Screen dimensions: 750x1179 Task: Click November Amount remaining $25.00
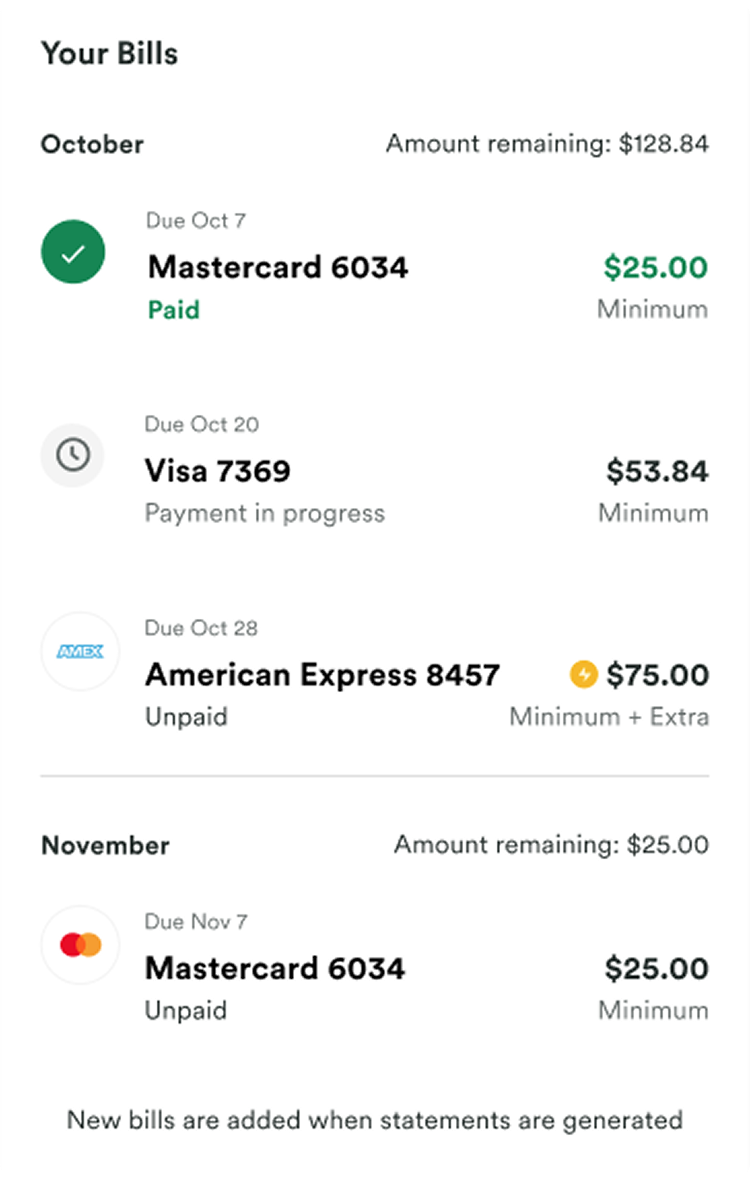click(x=551, y=844)
